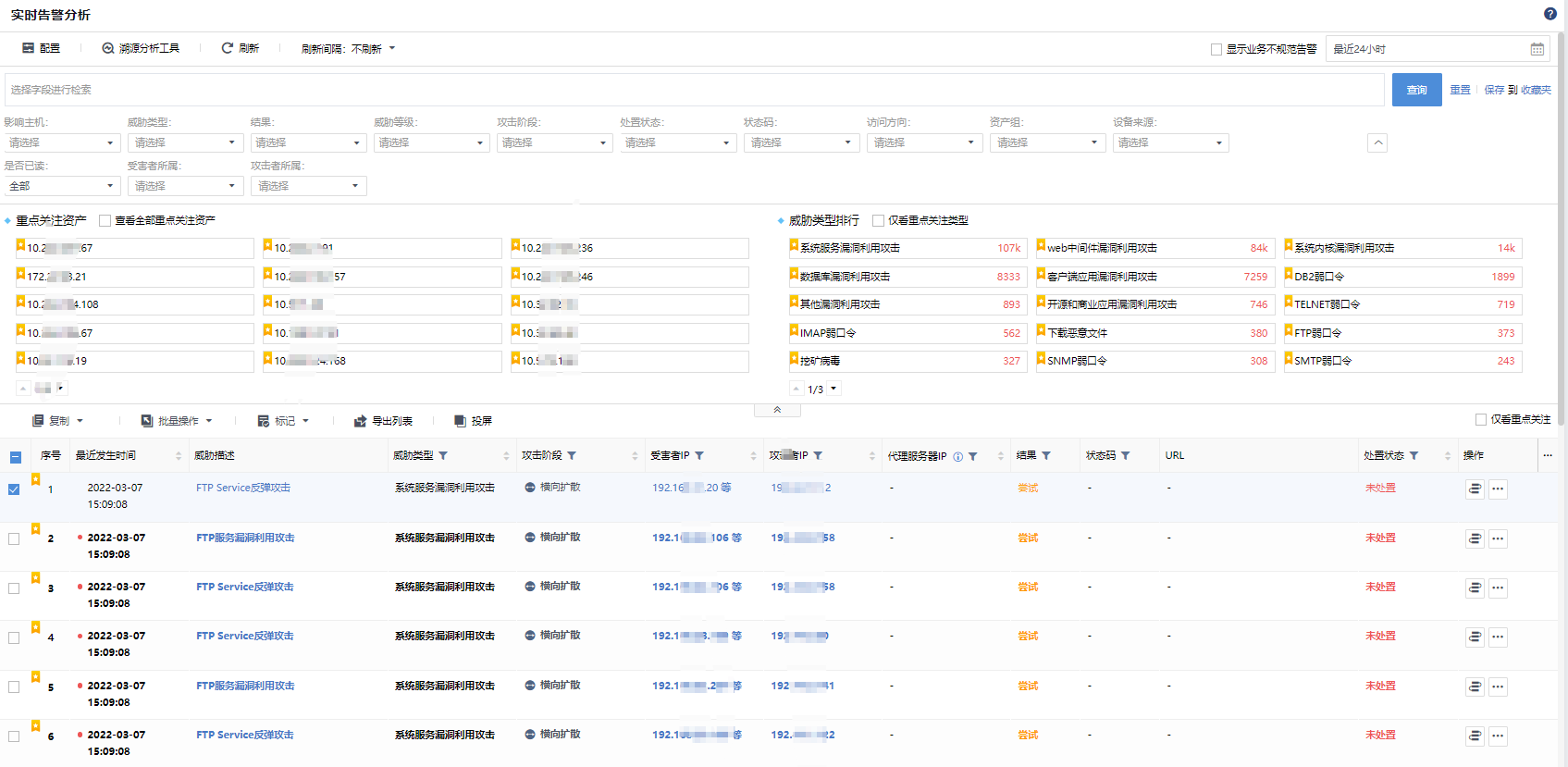Click the 攻击阶段 column filter icon

[x=572, y=455]
